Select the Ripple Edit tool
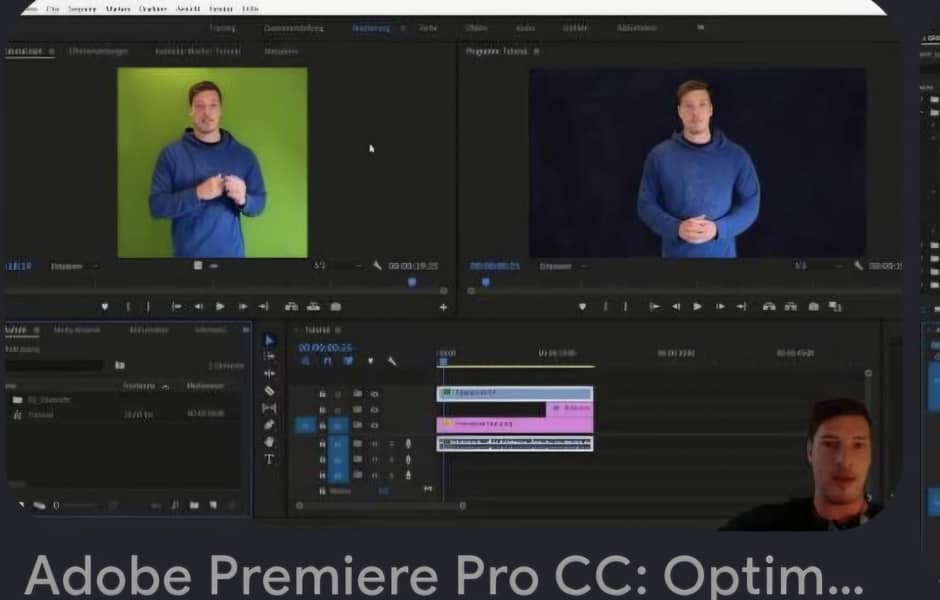 coord(269,373)
